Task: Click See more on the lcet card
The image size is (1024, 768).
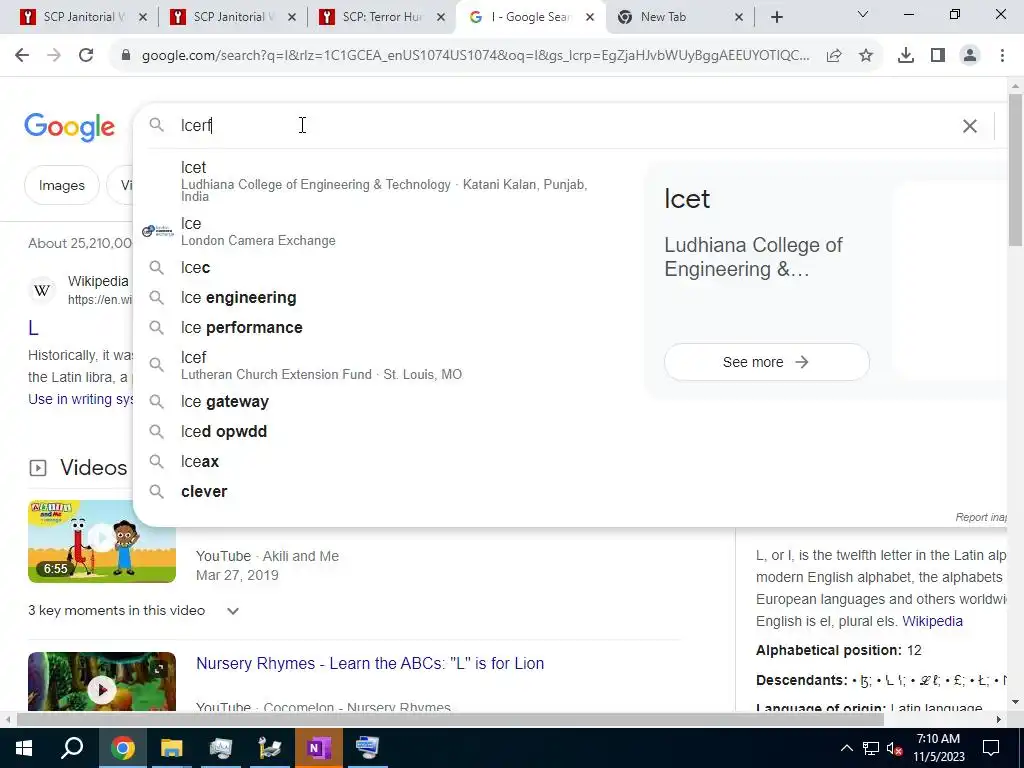Action: tap(767, 362)
